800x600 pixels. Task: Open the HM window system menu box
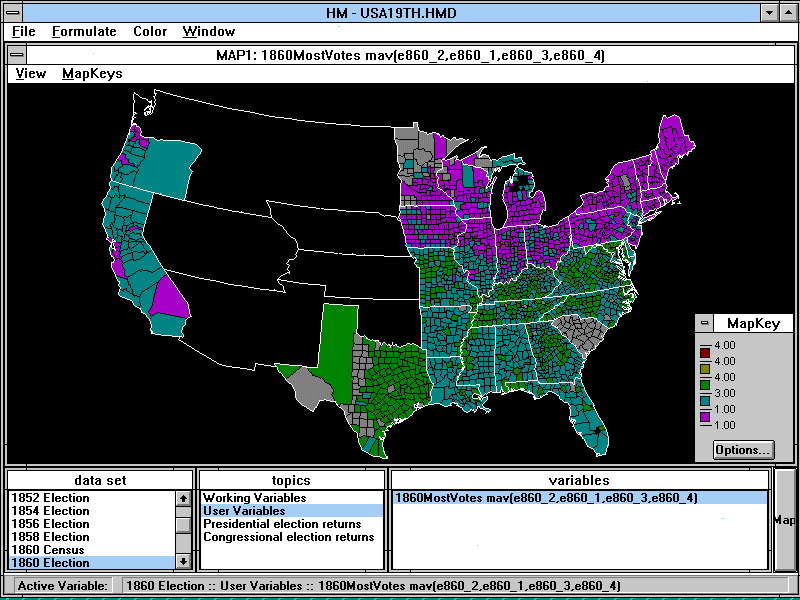pyautogui.click(x=15, y=12)
